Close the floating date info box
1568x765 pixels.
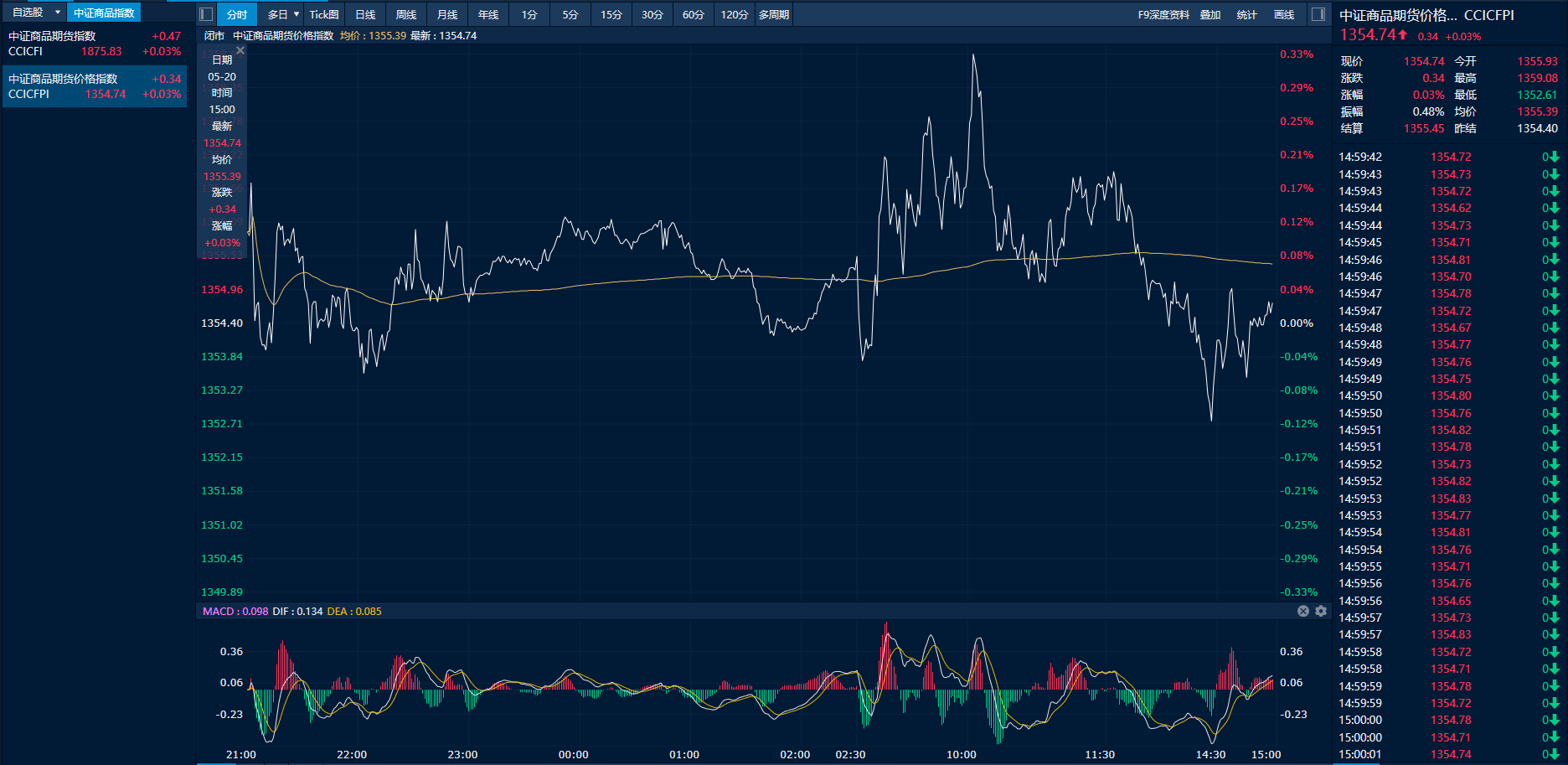pos(240,50)
